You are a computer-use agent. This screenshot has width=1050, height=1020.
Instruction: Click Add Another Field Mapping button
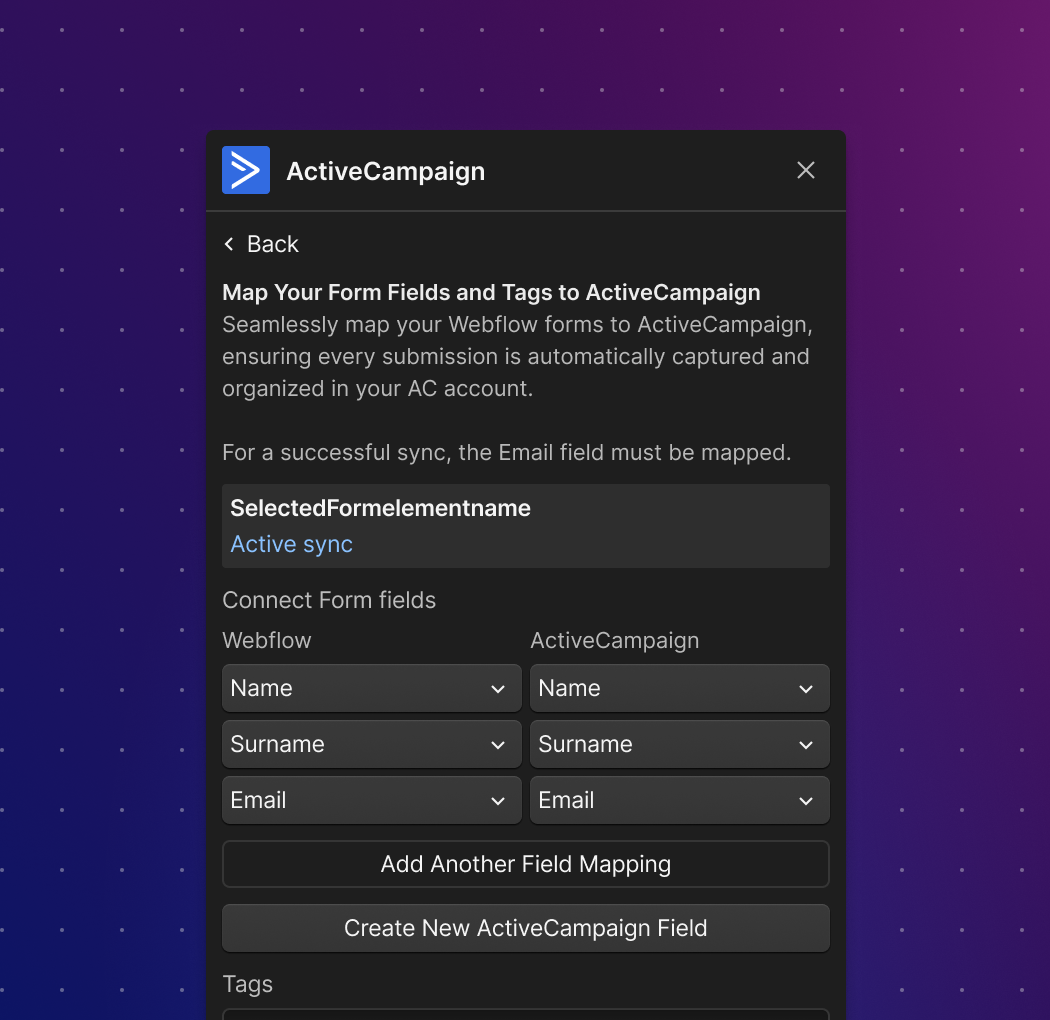(526, 864)
